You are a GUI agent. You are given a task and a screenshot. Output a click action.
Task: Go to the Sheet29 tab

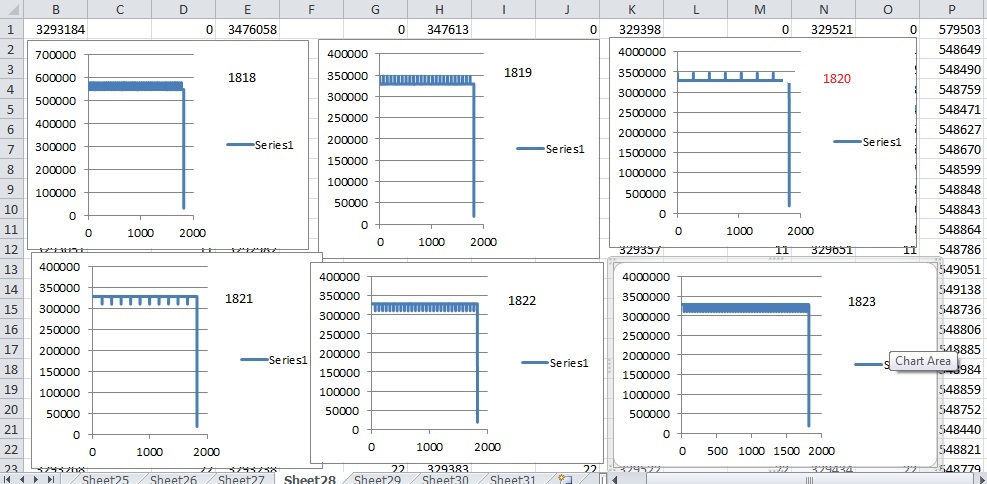click(378, 479)
